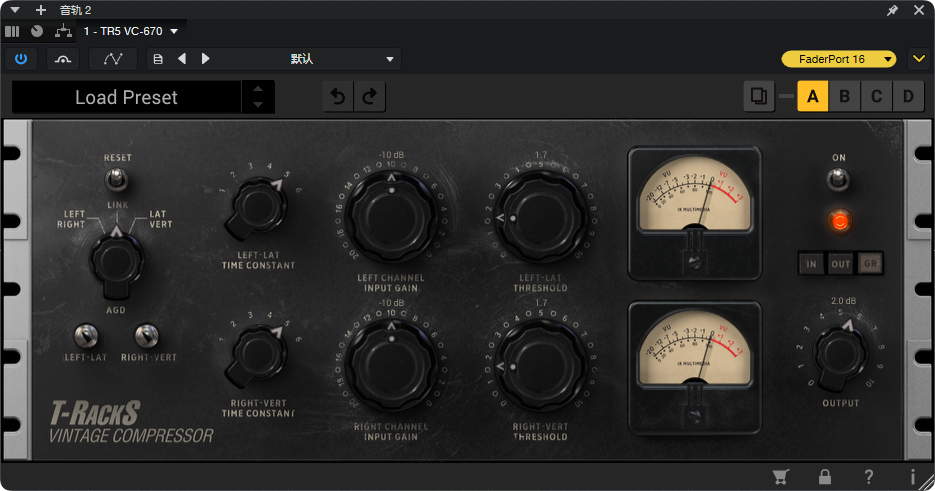The image size is (935, 491).
Task: Select preset slot D
Action: [908, 97]
